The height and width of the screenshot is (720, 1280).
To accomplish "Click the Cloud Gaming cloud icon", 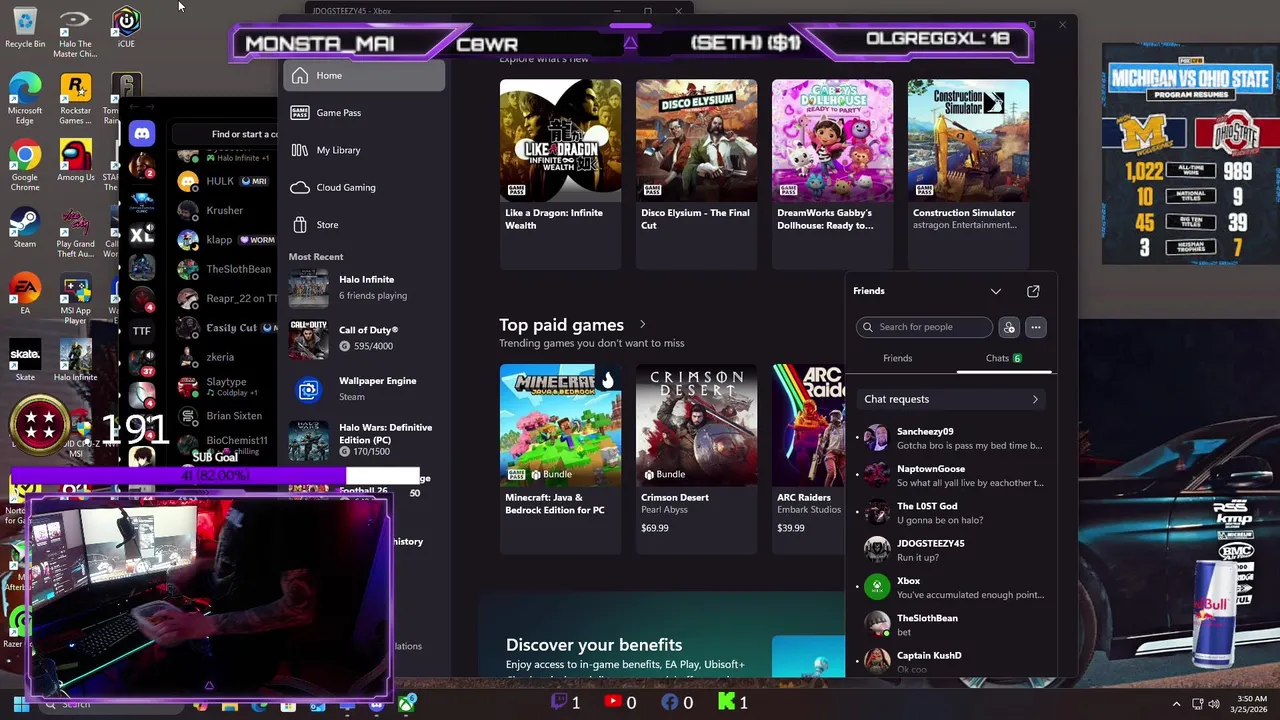I will pyautogui.click(x=299, y=187).
